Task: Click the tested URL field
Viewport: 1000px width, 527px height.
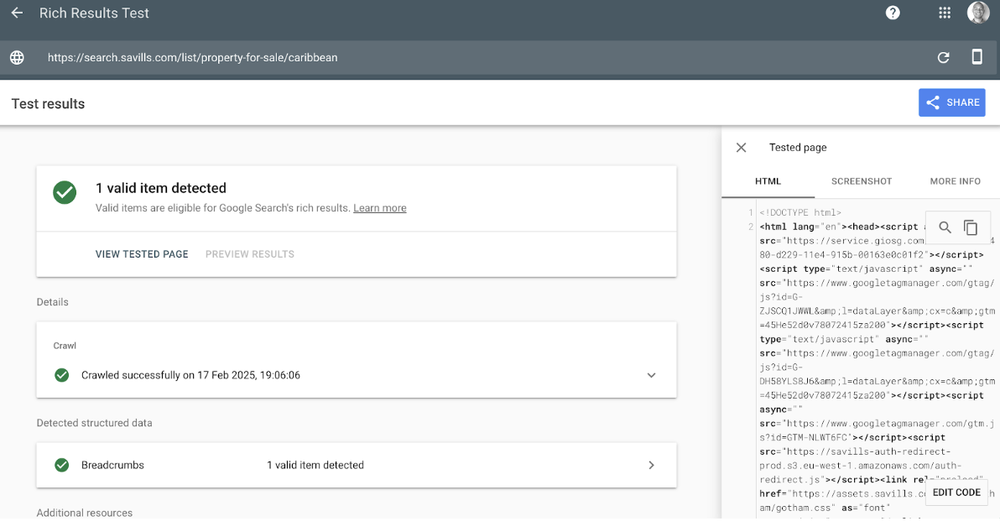Action: (193, 57)
